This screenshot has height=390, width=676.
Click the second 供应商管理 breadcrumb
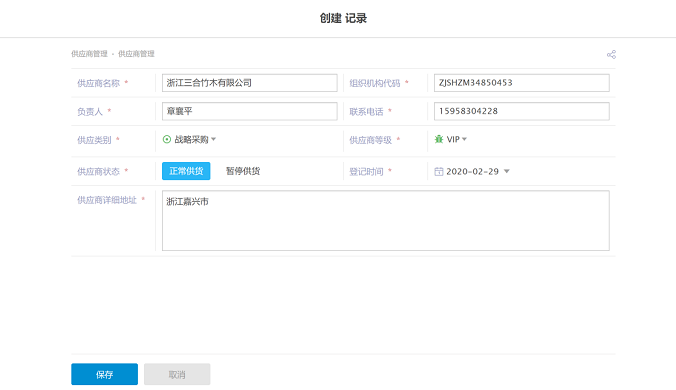pyautogui.click(x=136, y=54)
